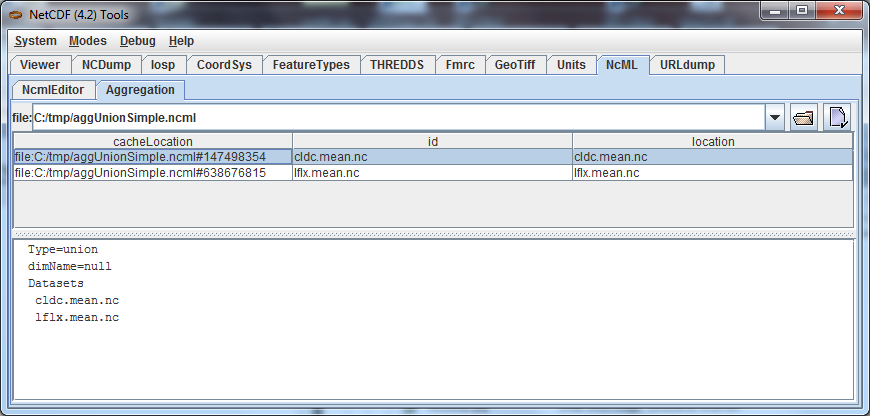Image resolution: width=870 pixels, height=416 pixels.
Task: Open the System menu
Action: point(35,41)
